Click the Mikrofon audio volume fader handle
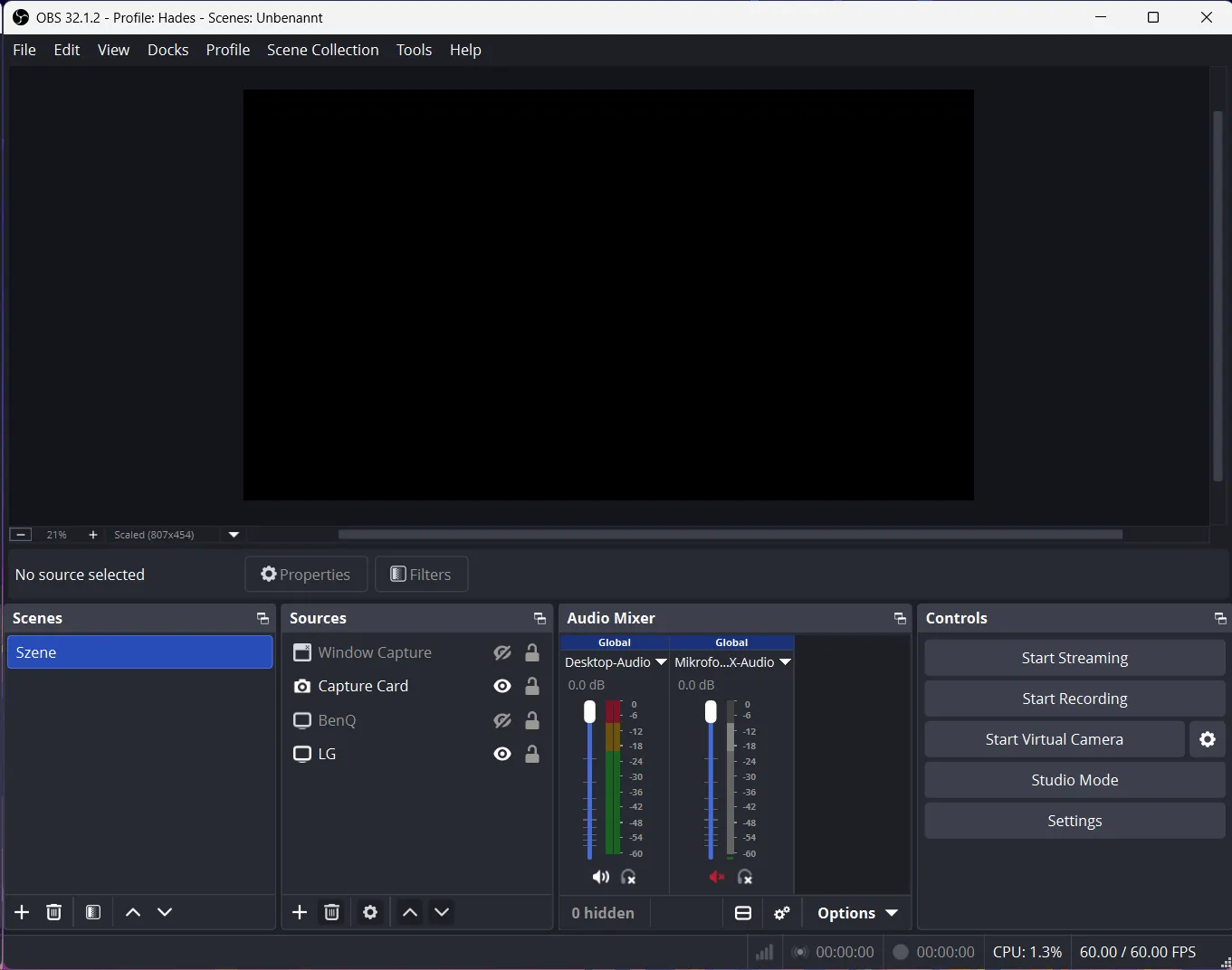The height and width of the screenshot is (970, 1232). tap(711, 712)
